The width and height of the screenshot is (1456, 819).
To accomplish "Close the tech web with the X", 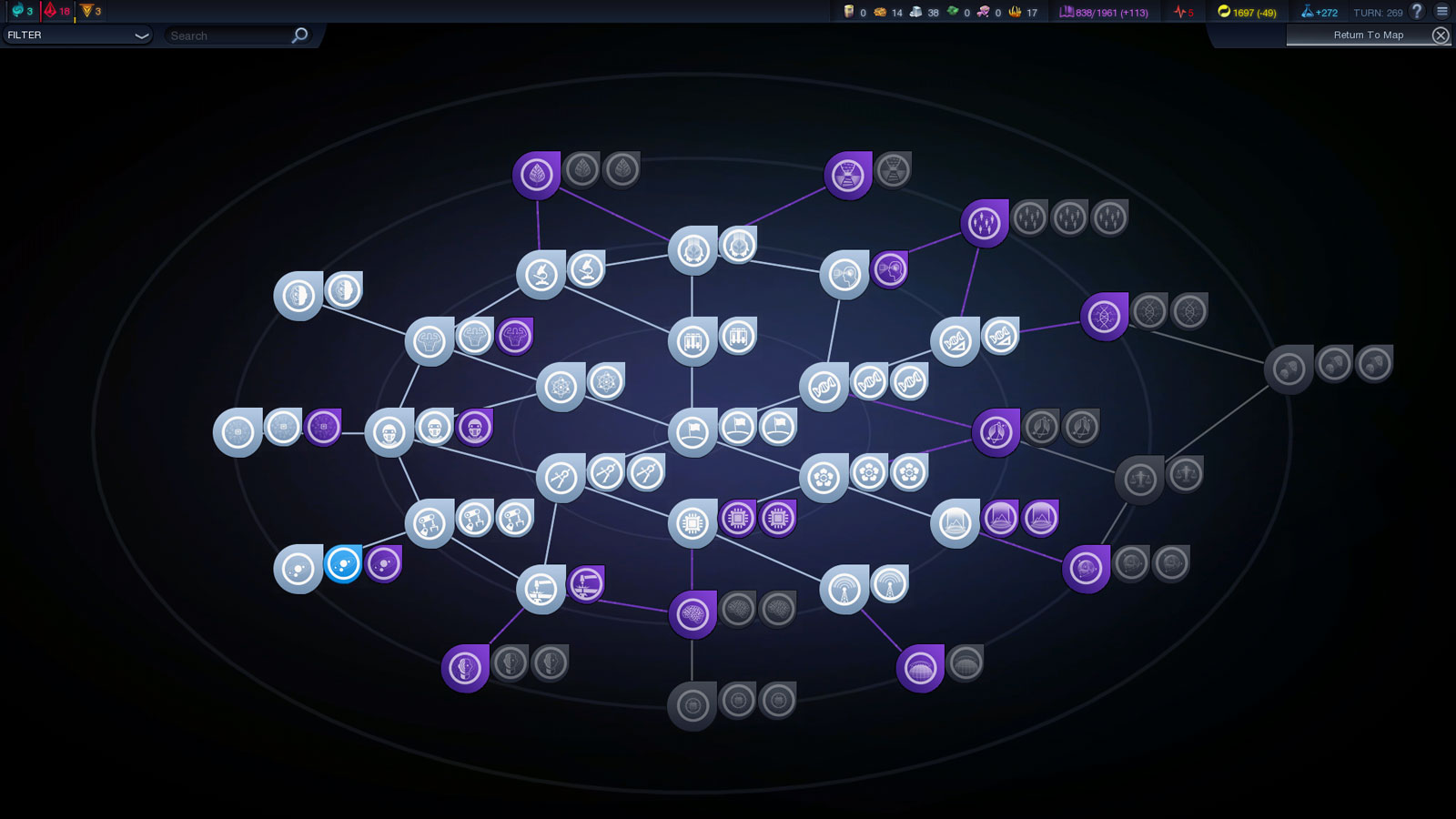I will (1441, 35).
